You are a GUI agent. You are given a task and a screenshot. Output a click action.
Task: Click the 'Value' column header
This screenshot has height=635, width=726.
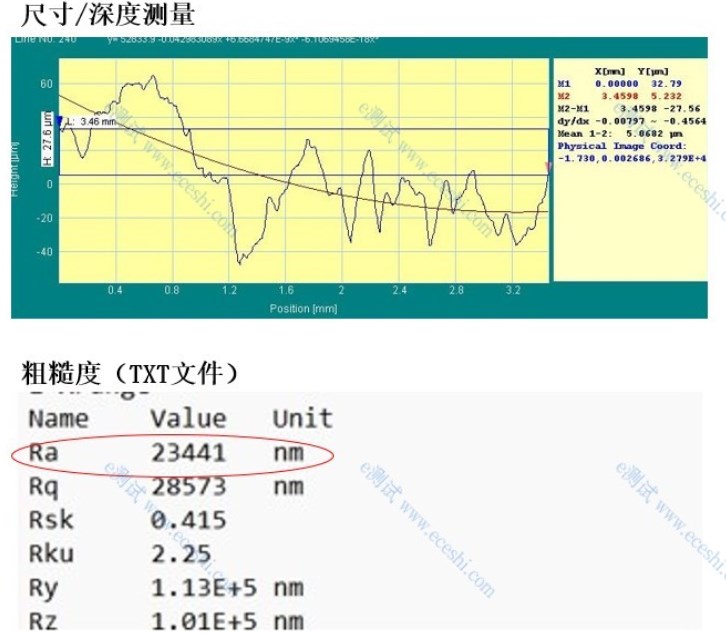[188, 419]
